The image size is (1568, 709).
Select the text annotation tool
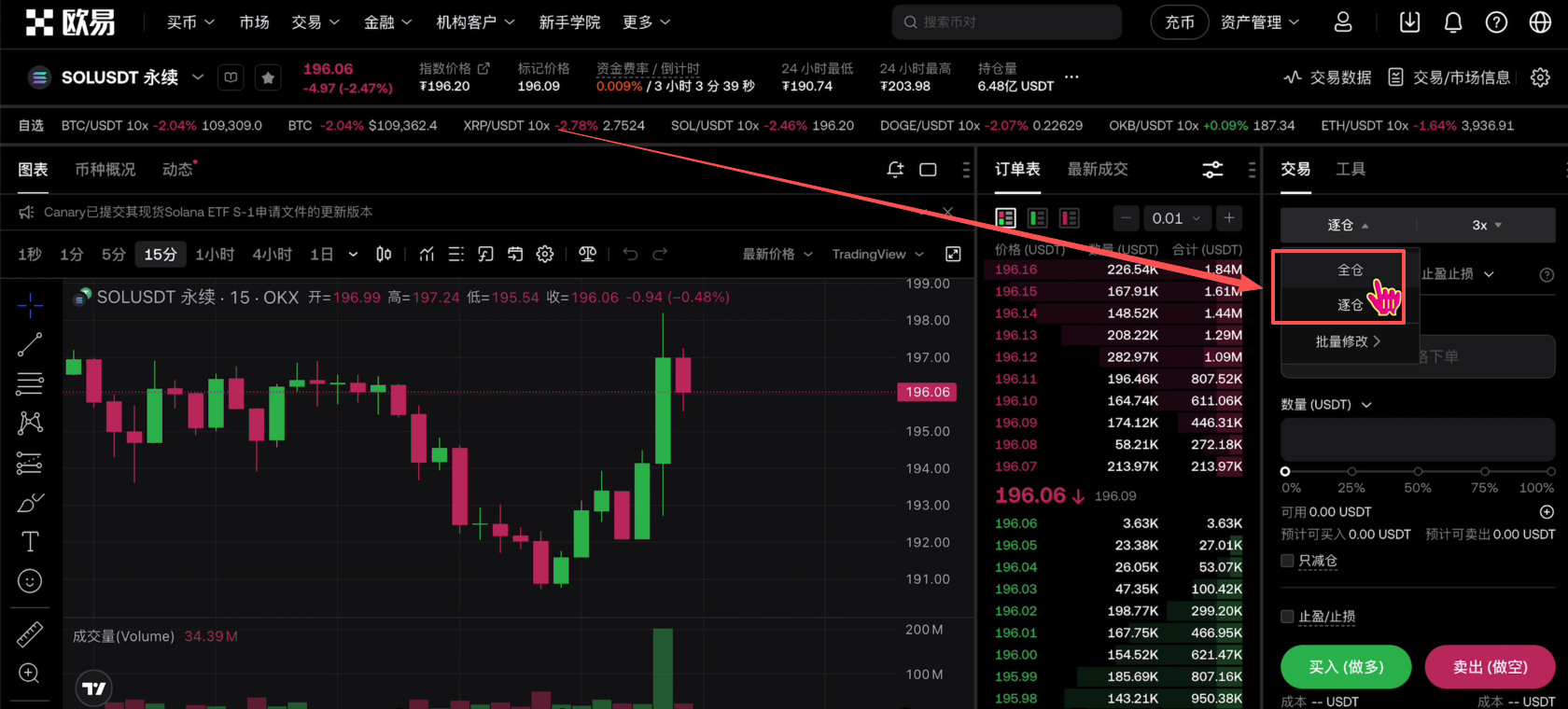tap(30, 541)
